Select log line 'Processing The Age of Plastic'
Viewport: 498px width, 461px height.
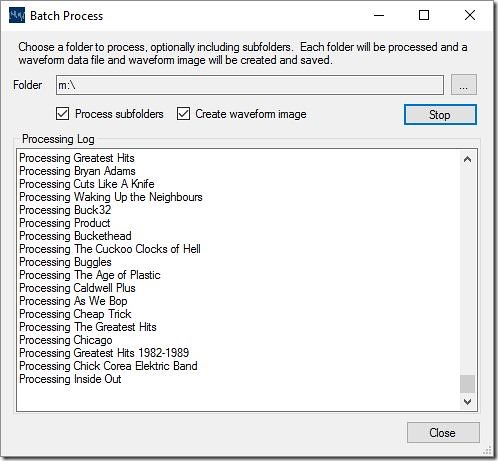point(90,275)
